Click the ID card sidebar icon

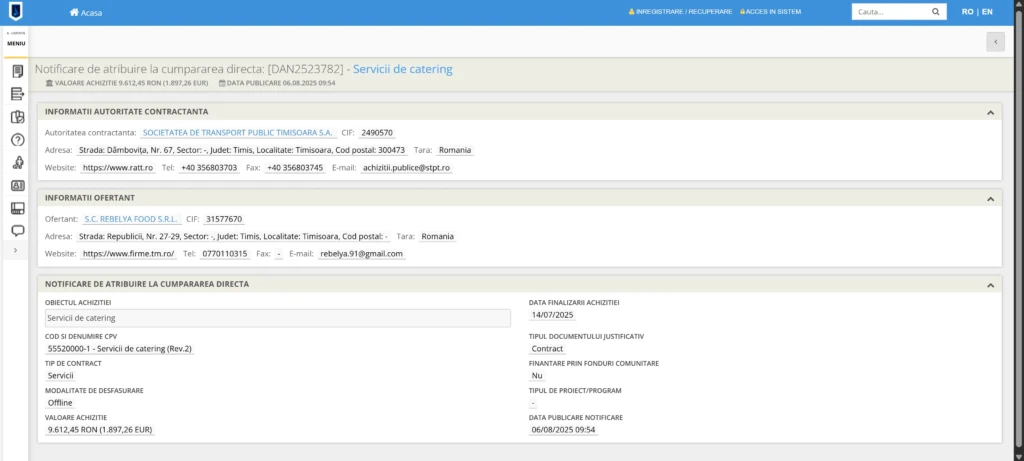17,185
